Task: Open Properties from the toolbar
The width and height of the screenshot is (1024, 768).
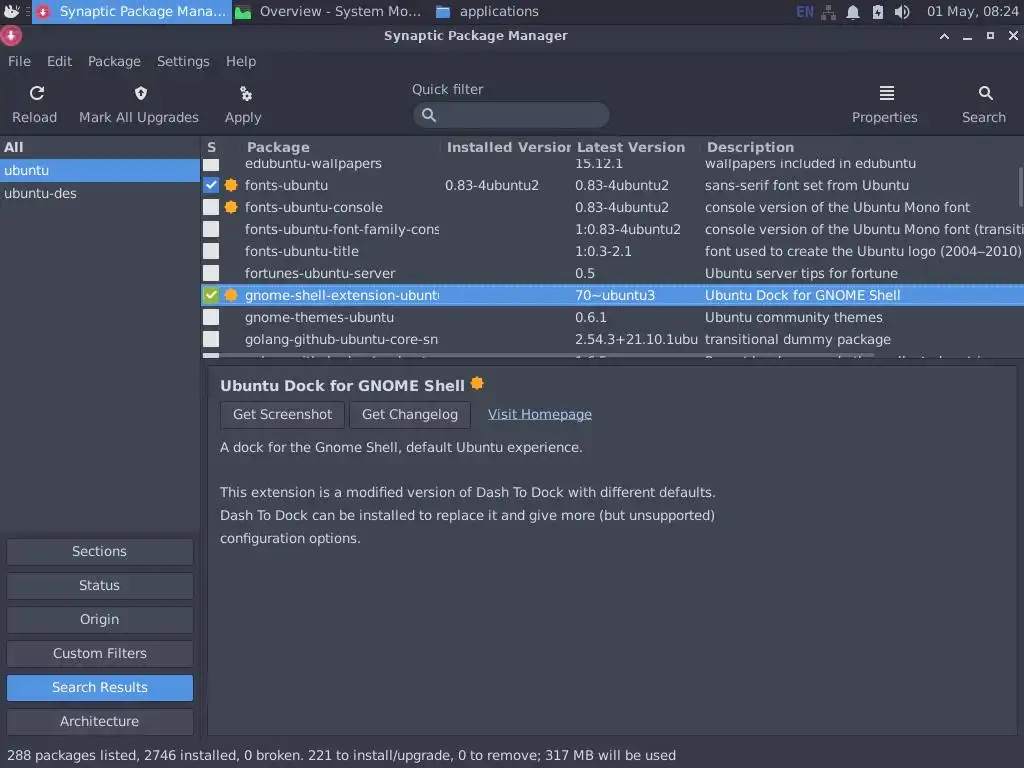Action: (x=886, y=104)
